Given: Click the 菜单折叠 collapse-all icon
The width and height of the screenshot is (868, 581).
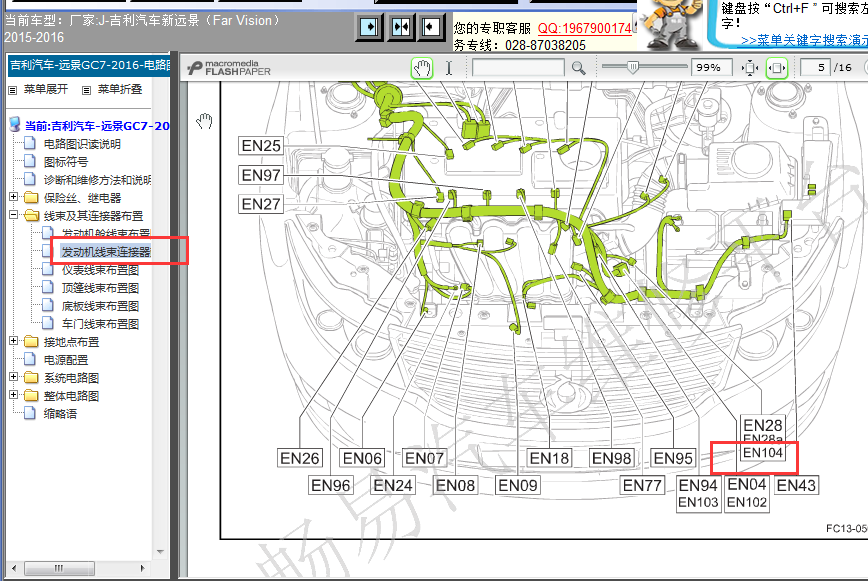Looking at the screenshot, I should point(86,90).
